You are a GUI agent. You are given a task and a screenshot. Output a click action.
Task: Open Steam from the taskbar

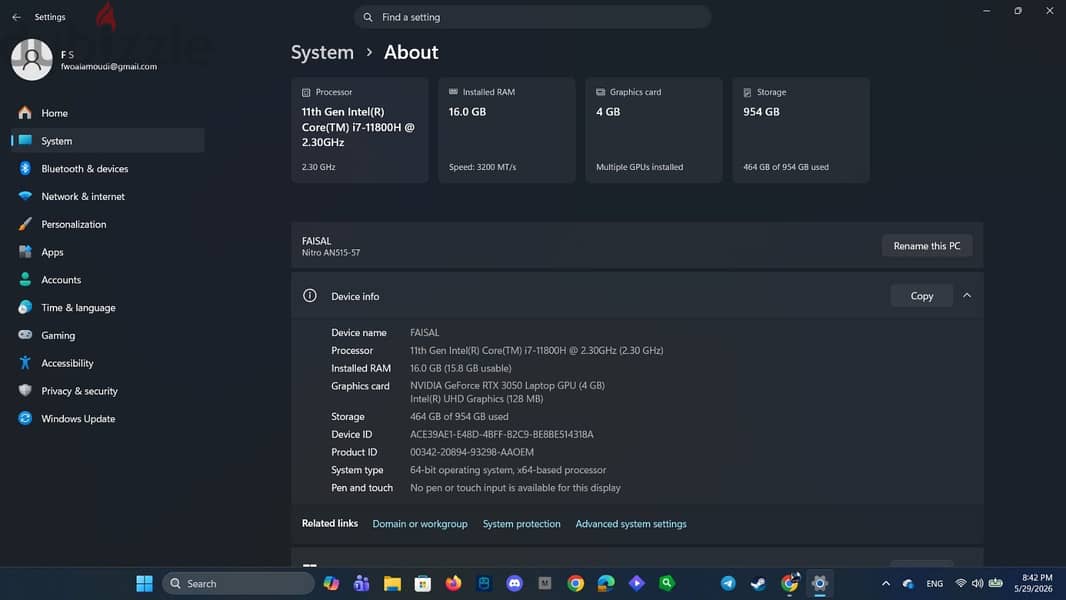pyautogui.click(x=758, y=583)
